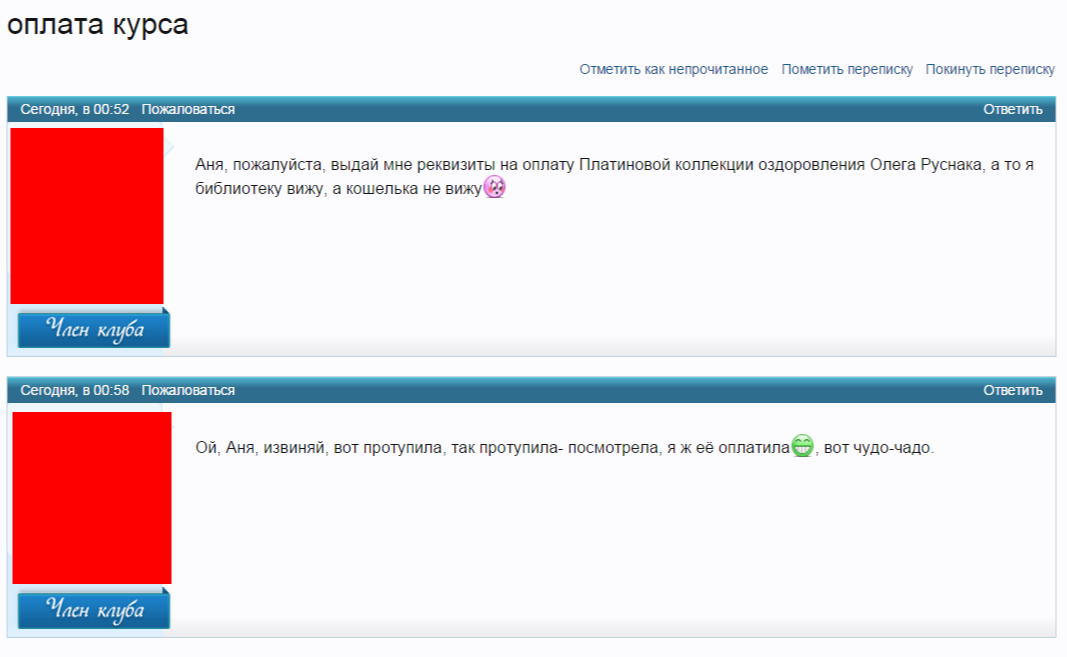
Task: Leave the chat via 'Покинуть переписку'
Action: tap(990, 69)
